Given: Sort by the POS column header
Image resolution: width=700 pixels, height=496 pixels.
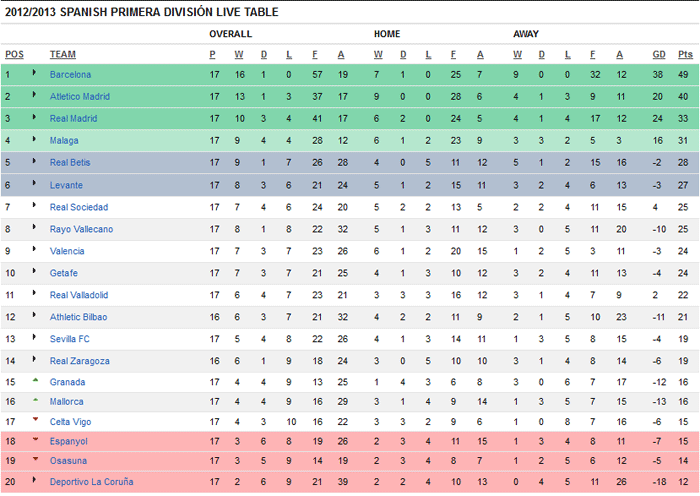Looking at the screenshot, I should (x=14, y=54).
